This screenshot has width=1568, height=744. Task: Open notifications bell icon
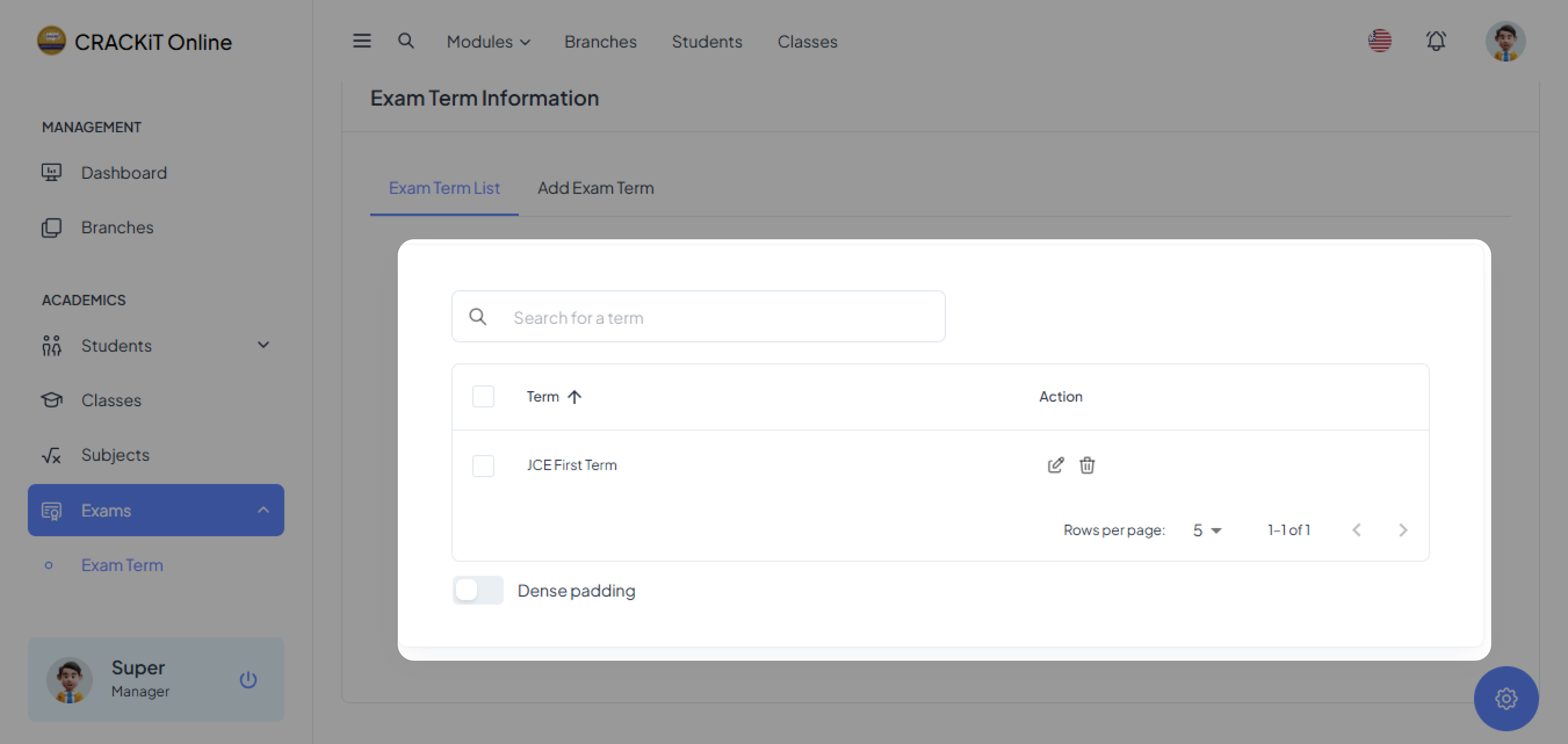point(1436,41)
